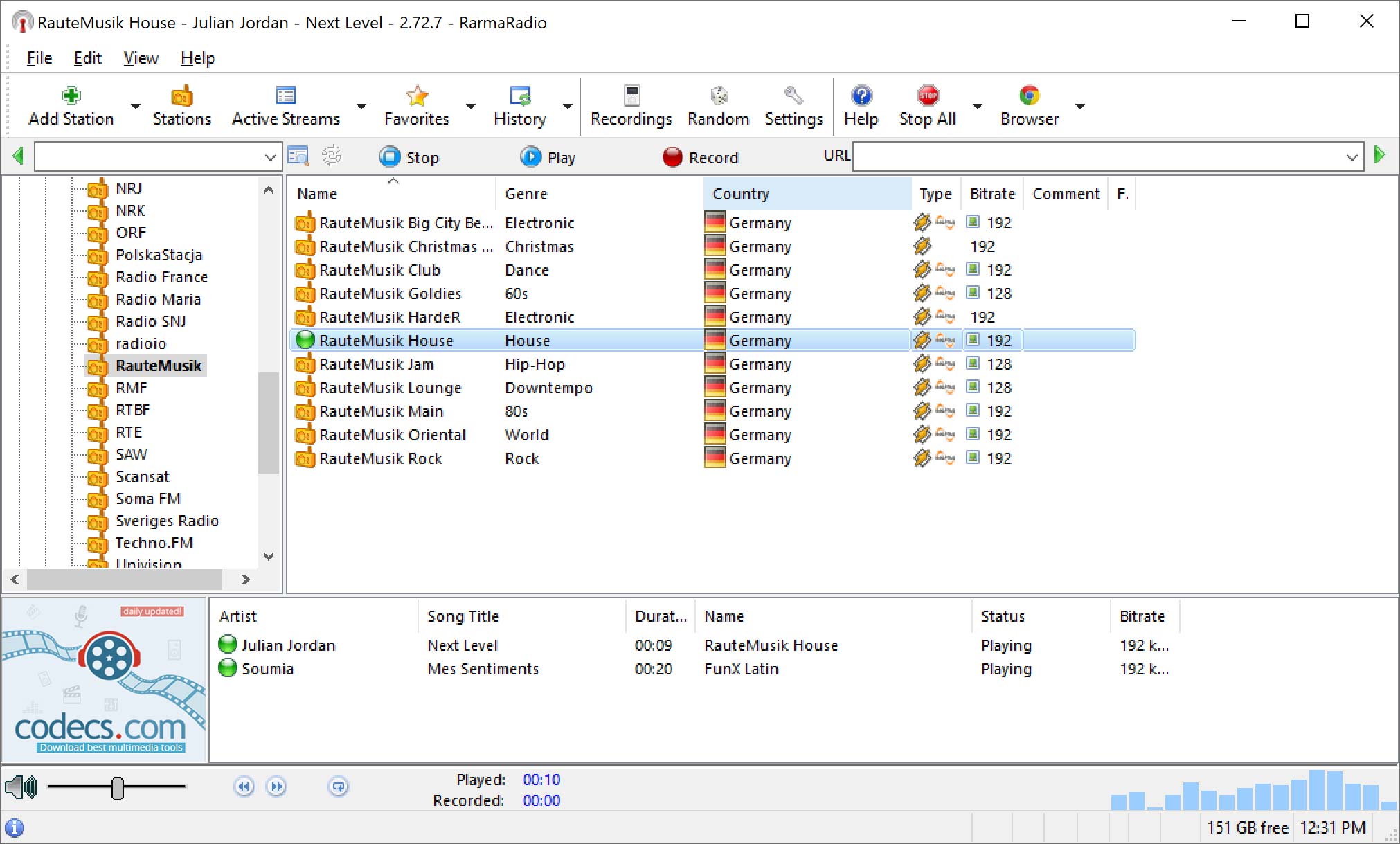This screenshot has width=1400, height=844.
Task: Launch the Browser toolbar icon
Action: click(x=1030, y=96)
